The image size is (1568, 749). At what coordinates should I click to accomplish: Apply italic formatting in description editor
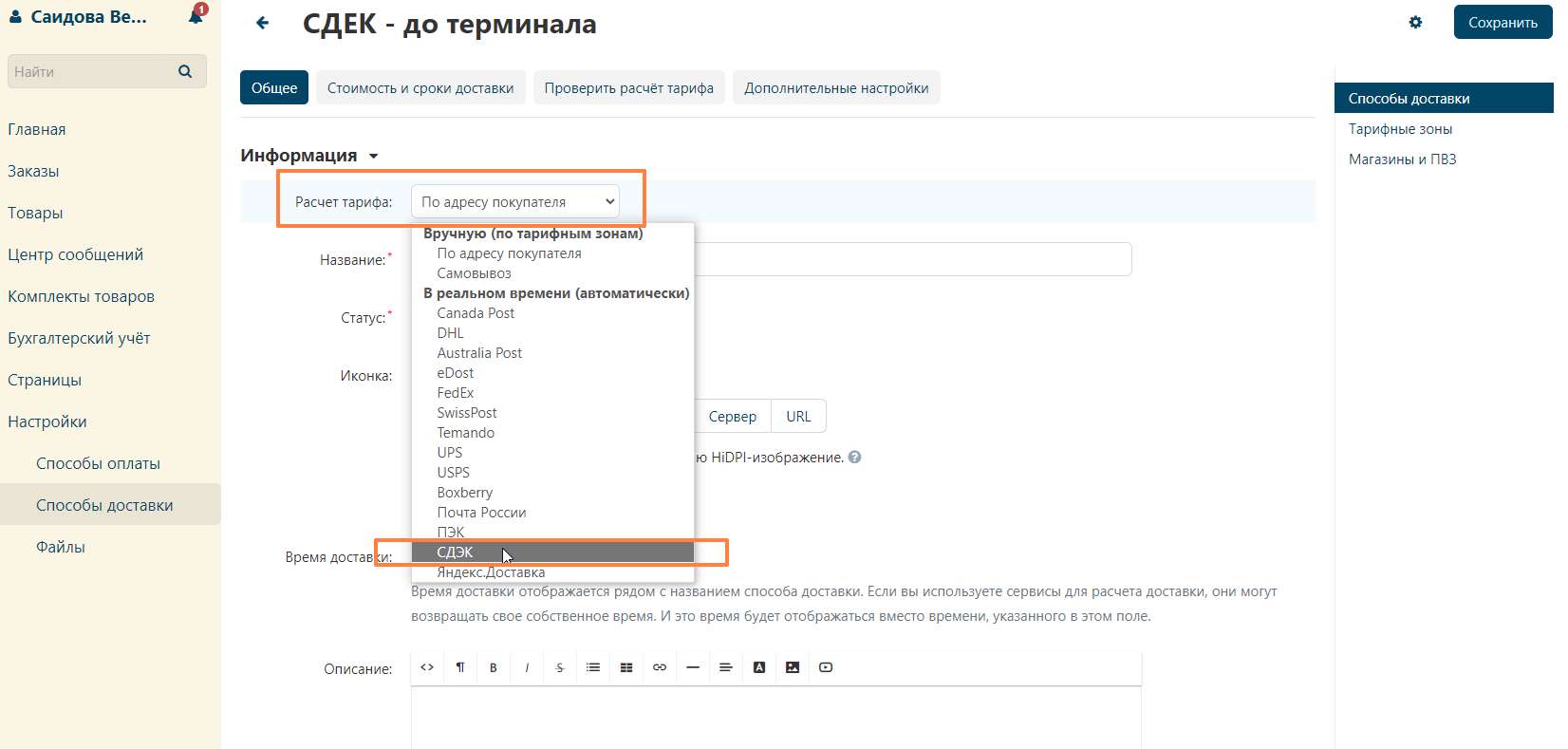coord(527,667)
